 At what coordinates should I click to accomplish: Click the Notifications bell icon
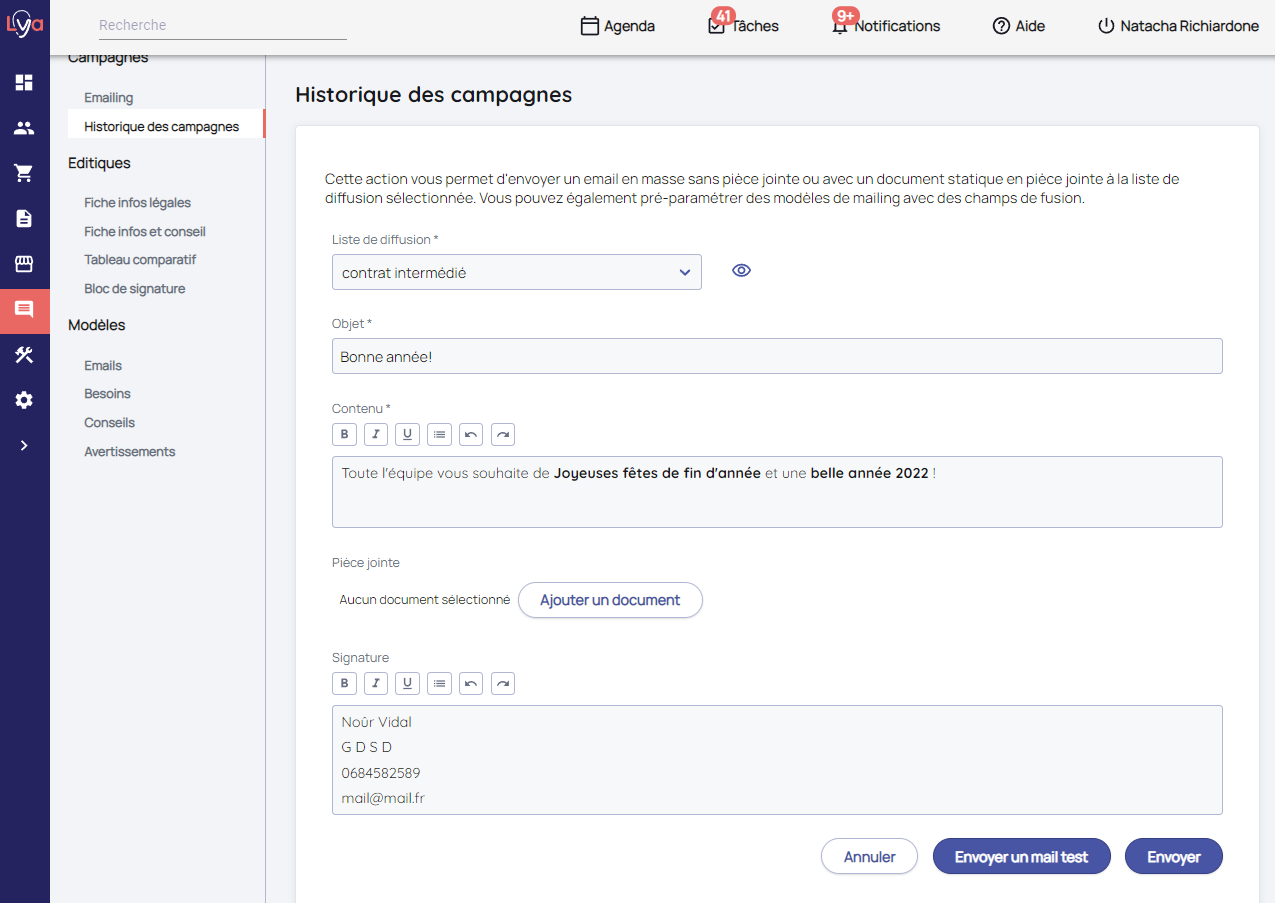[840, 27]
